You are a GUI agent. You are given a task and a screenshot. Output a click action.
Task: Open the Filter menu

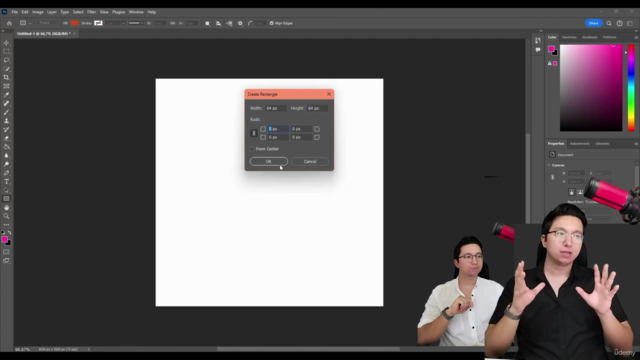(91, 12)
